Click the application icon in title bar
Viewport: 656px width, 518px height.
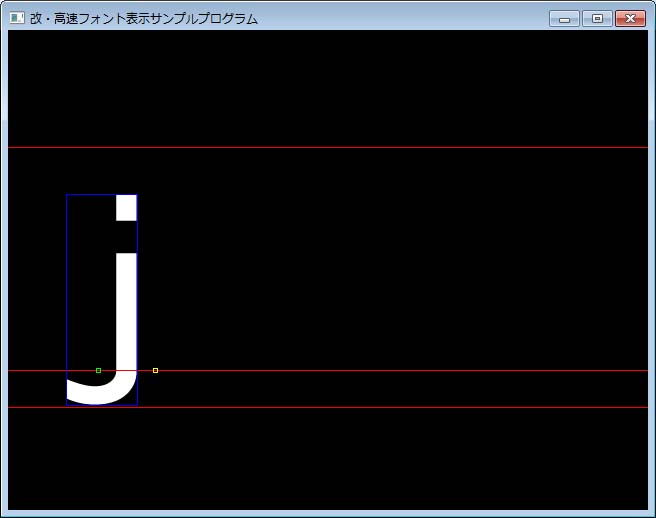(17, 18)
